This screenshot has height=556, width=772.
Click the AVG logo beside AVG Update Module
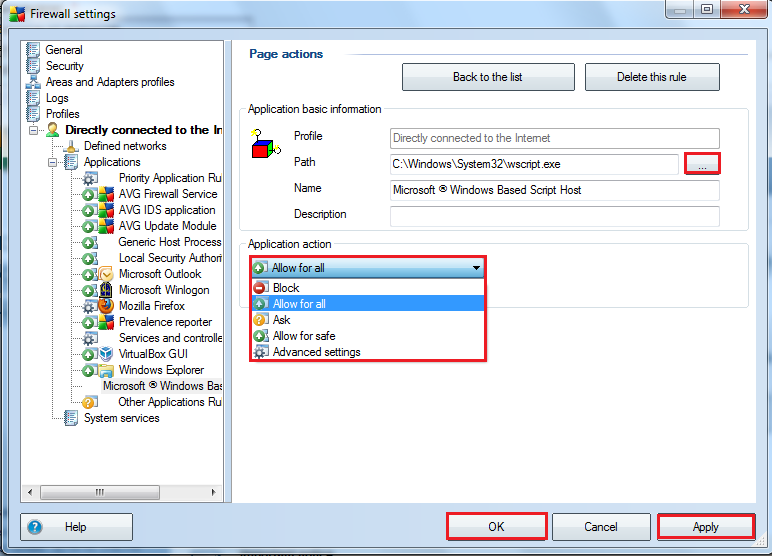tap(106, 227)
